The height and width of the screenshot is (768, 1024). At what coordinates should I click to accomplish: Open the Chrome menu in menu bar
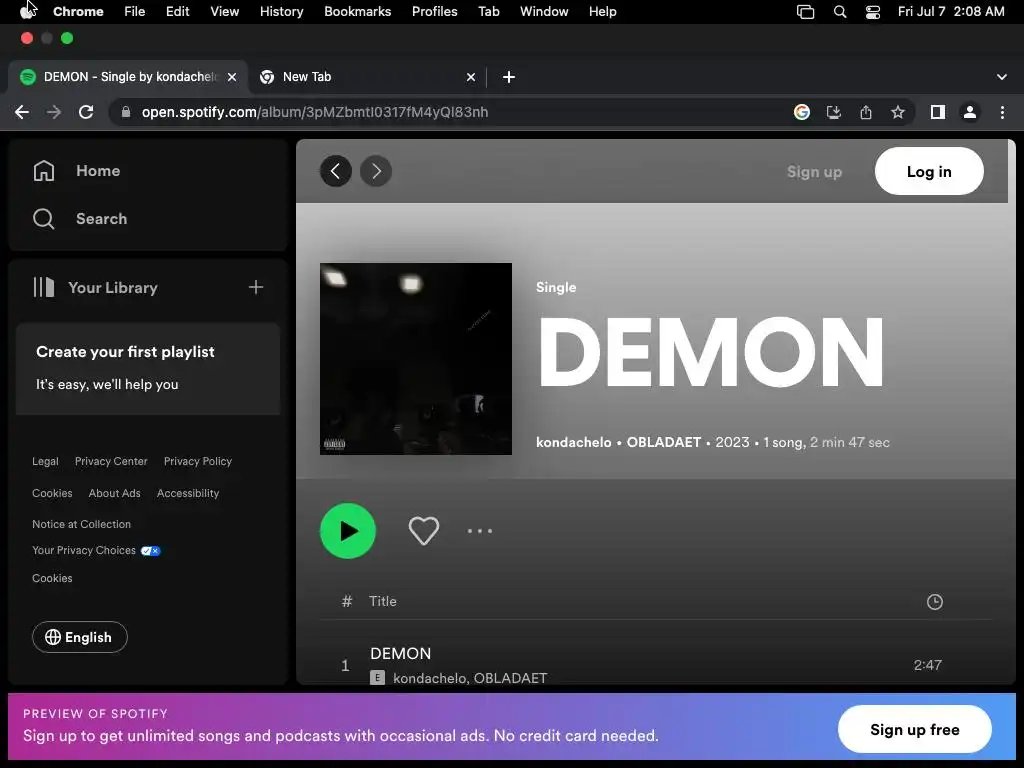coord(78,12)
